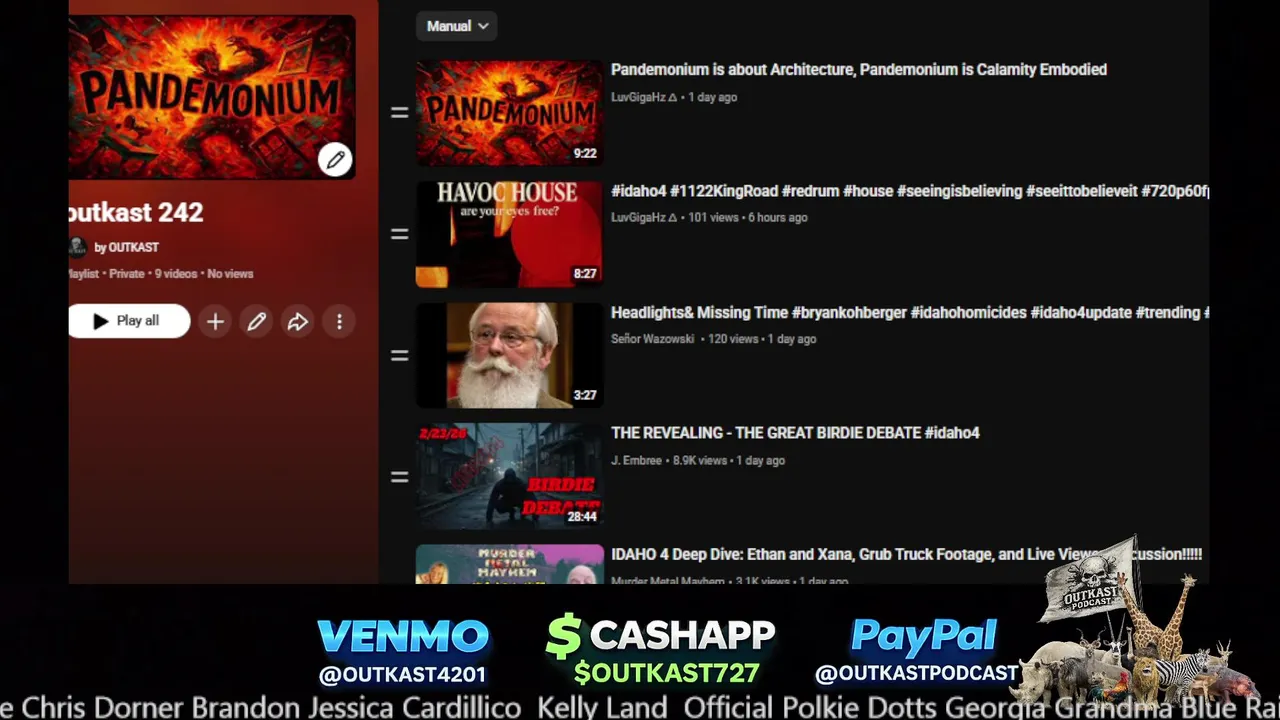Open the '#idaho4 #1122KingRoad' video title
Viewport: 1280px width, 720px height.
coord(910,191)
